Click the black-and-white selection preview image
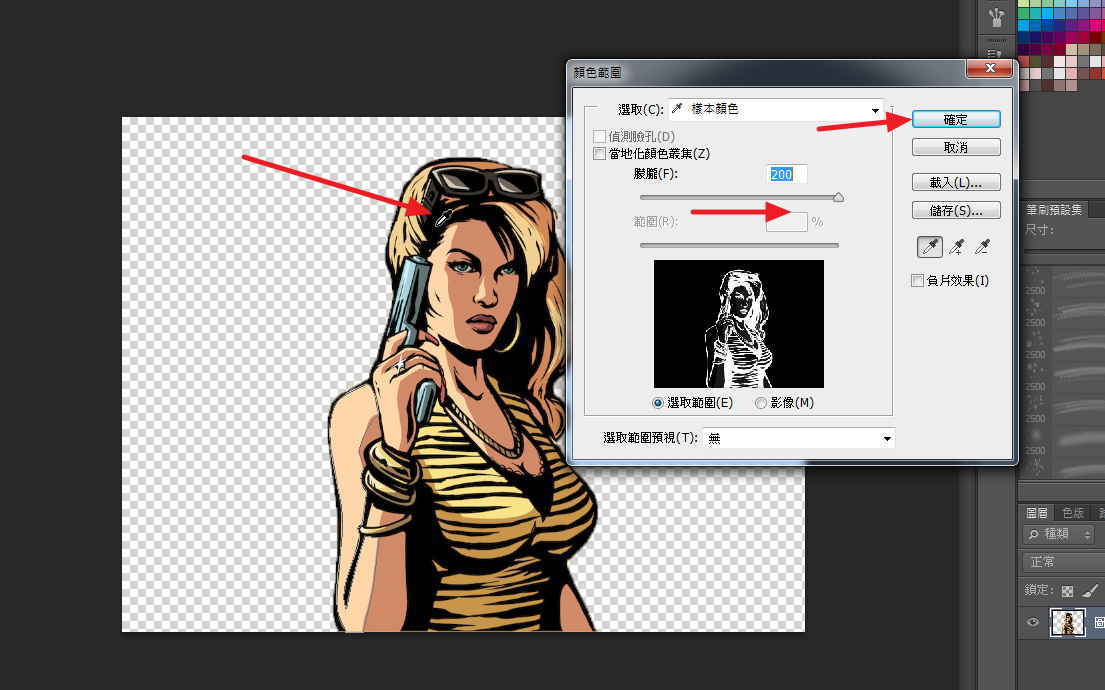Image resolution: width=1105 pixels, height=690 pixels. pyautogui.click(x=739, y=324)
